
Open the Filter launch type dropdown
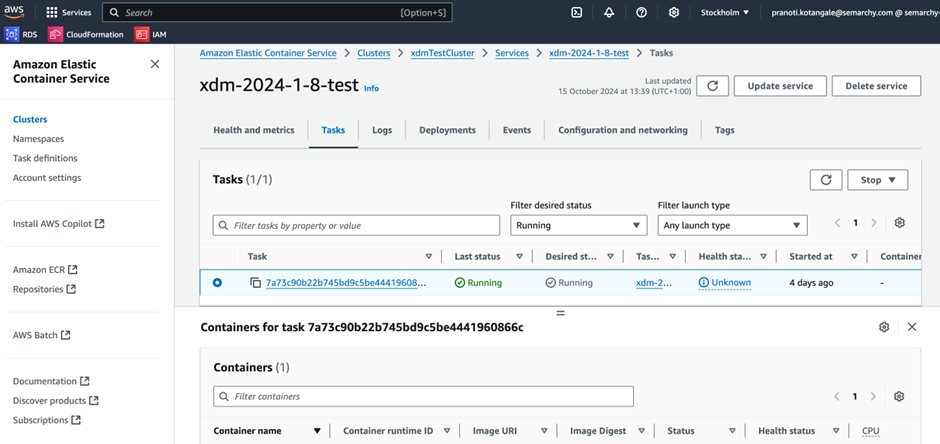pos(733,225)
